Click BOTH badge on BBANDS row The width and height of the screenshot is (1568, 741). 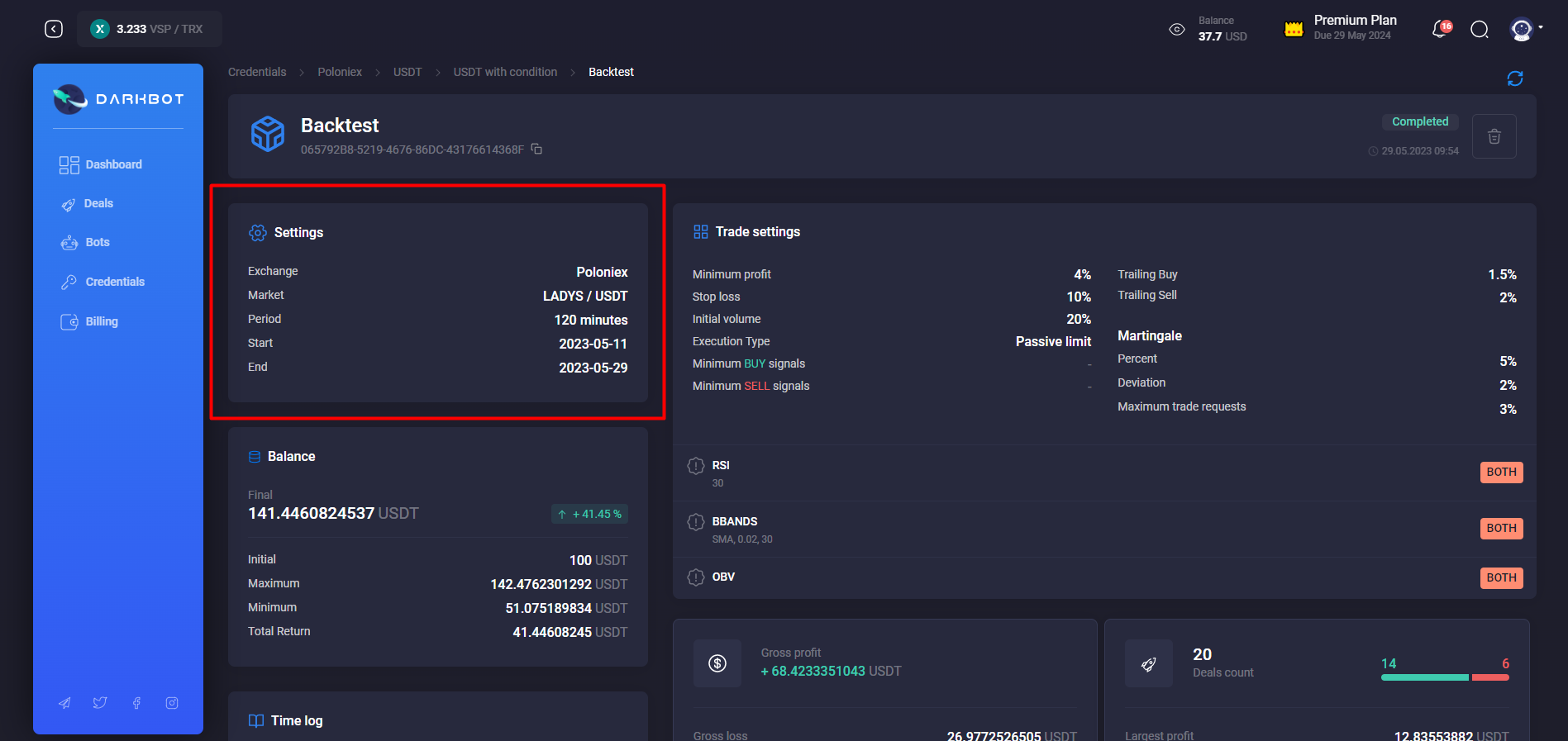coord(1501,529)
